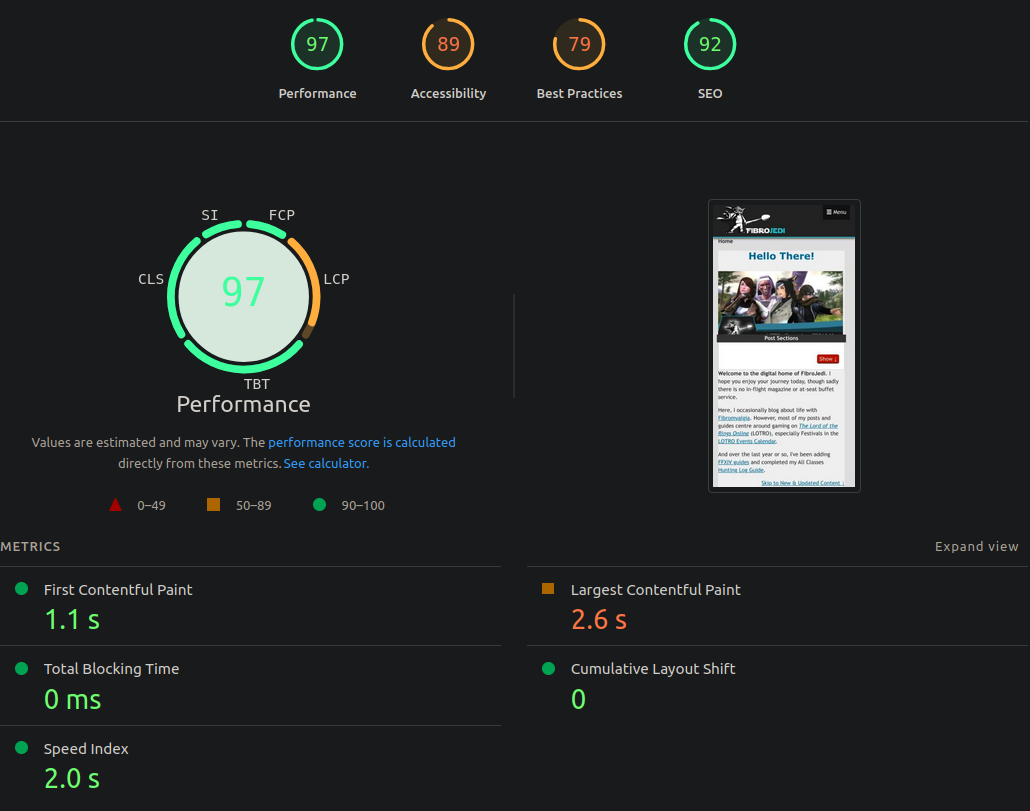This screenshot has height=811, width=1030.
Task: Open the 'See calculator.' link
Action: point(326,464)
